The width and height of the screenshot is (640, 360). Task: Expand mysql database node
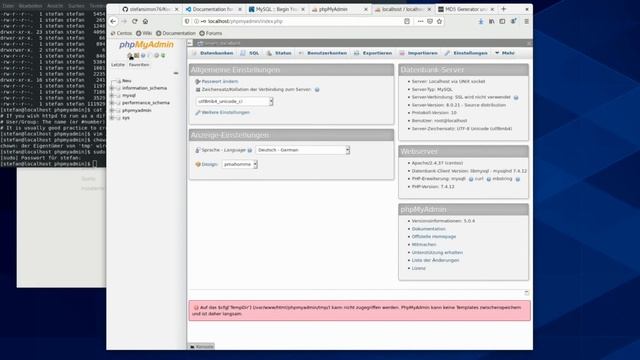point(112,96)
